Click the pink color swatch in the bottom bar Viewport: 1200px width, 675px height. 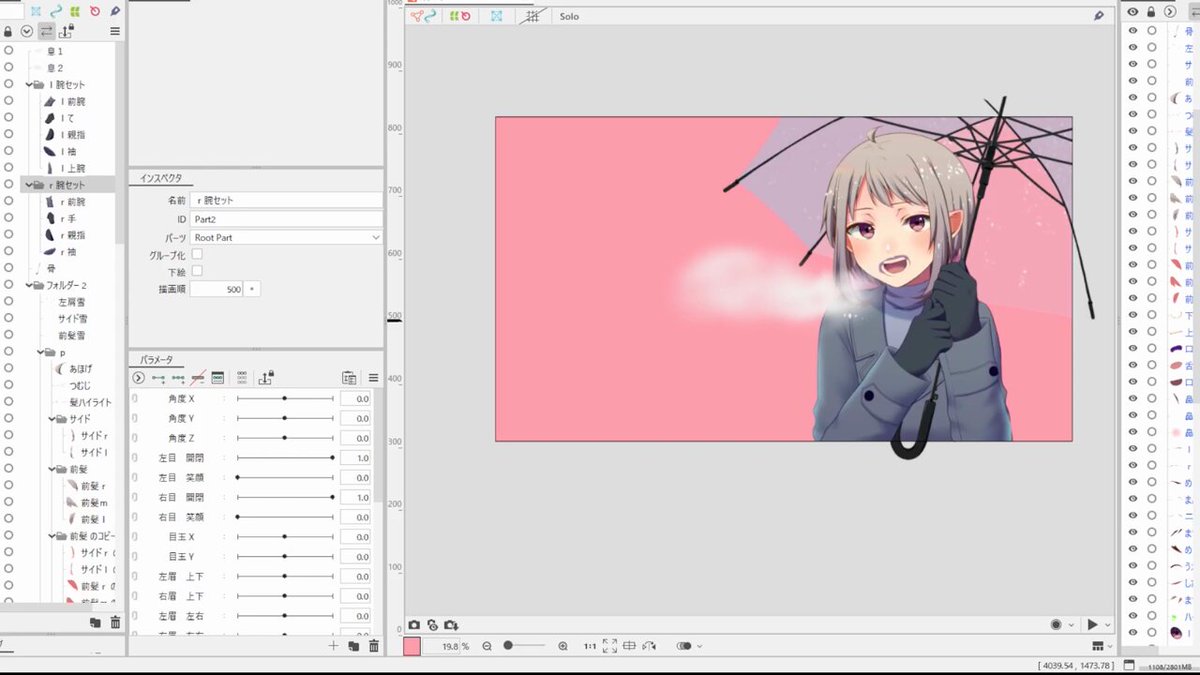pos(414,646)
